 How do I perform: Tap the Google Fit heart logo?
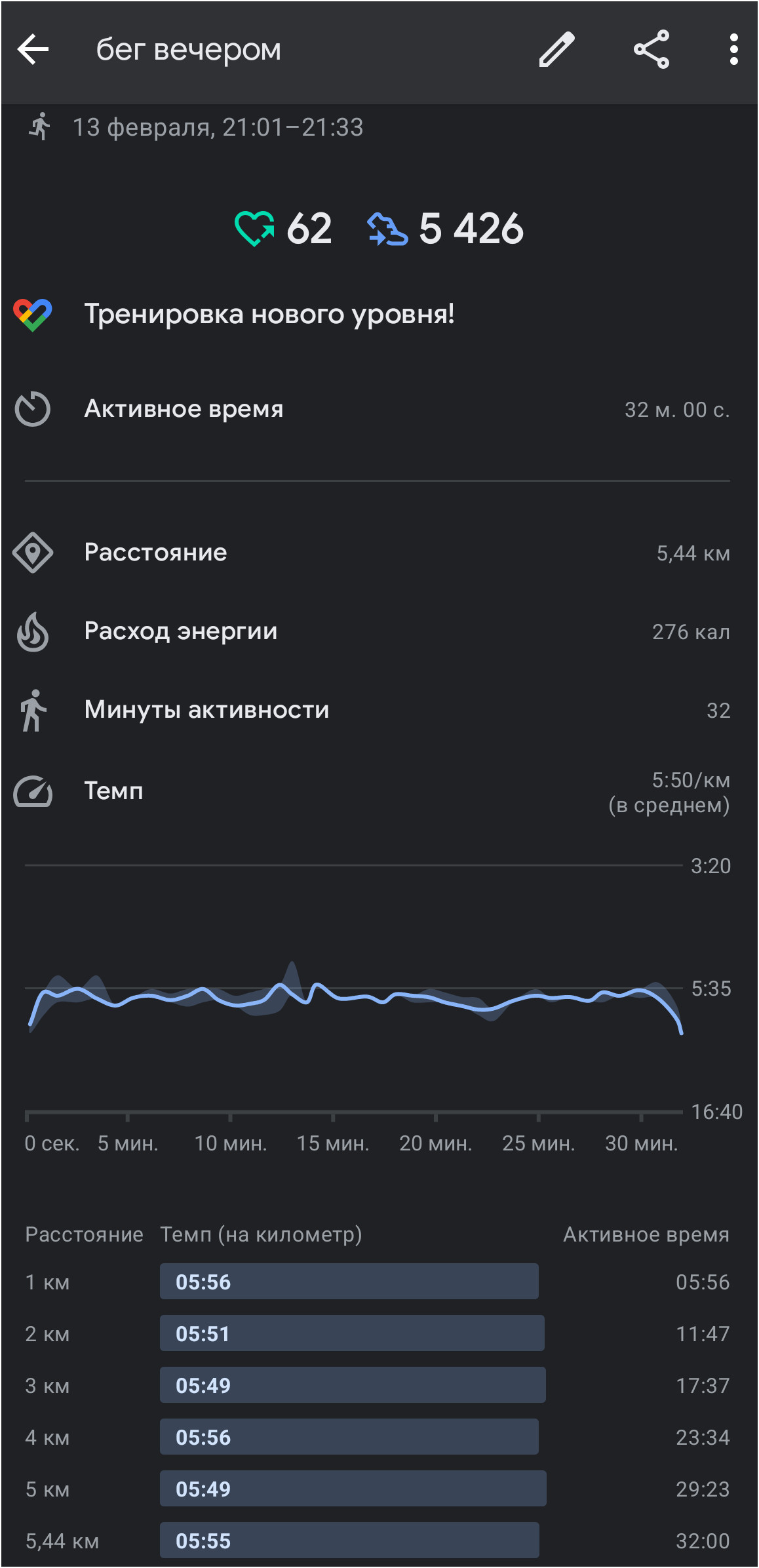click(33, 315)
